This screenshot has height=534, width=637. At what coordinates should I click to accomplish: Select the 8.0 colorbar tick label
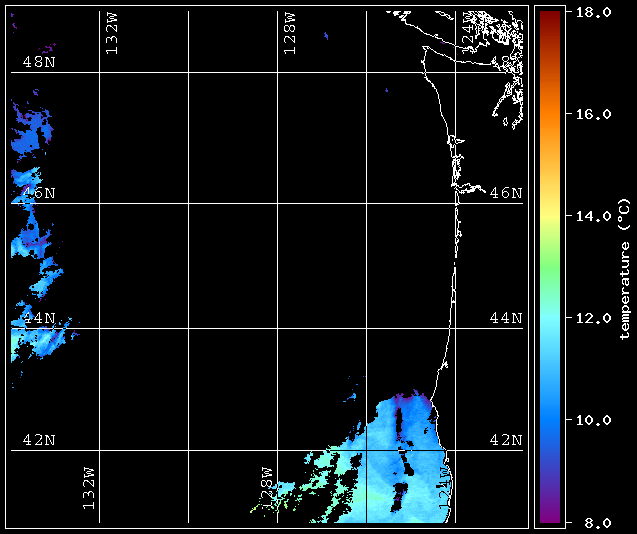pos(588,521)
